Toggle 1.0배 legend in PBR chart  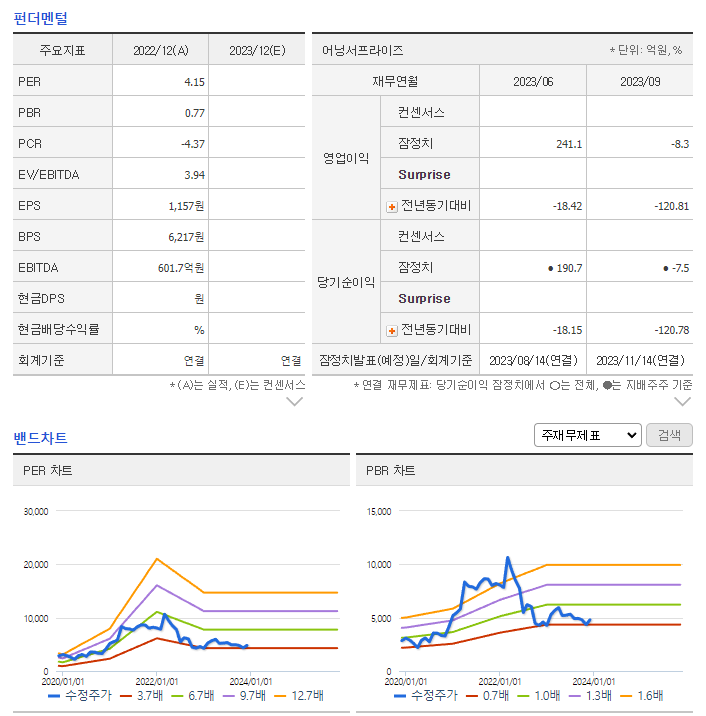click(x=539, y=695)
